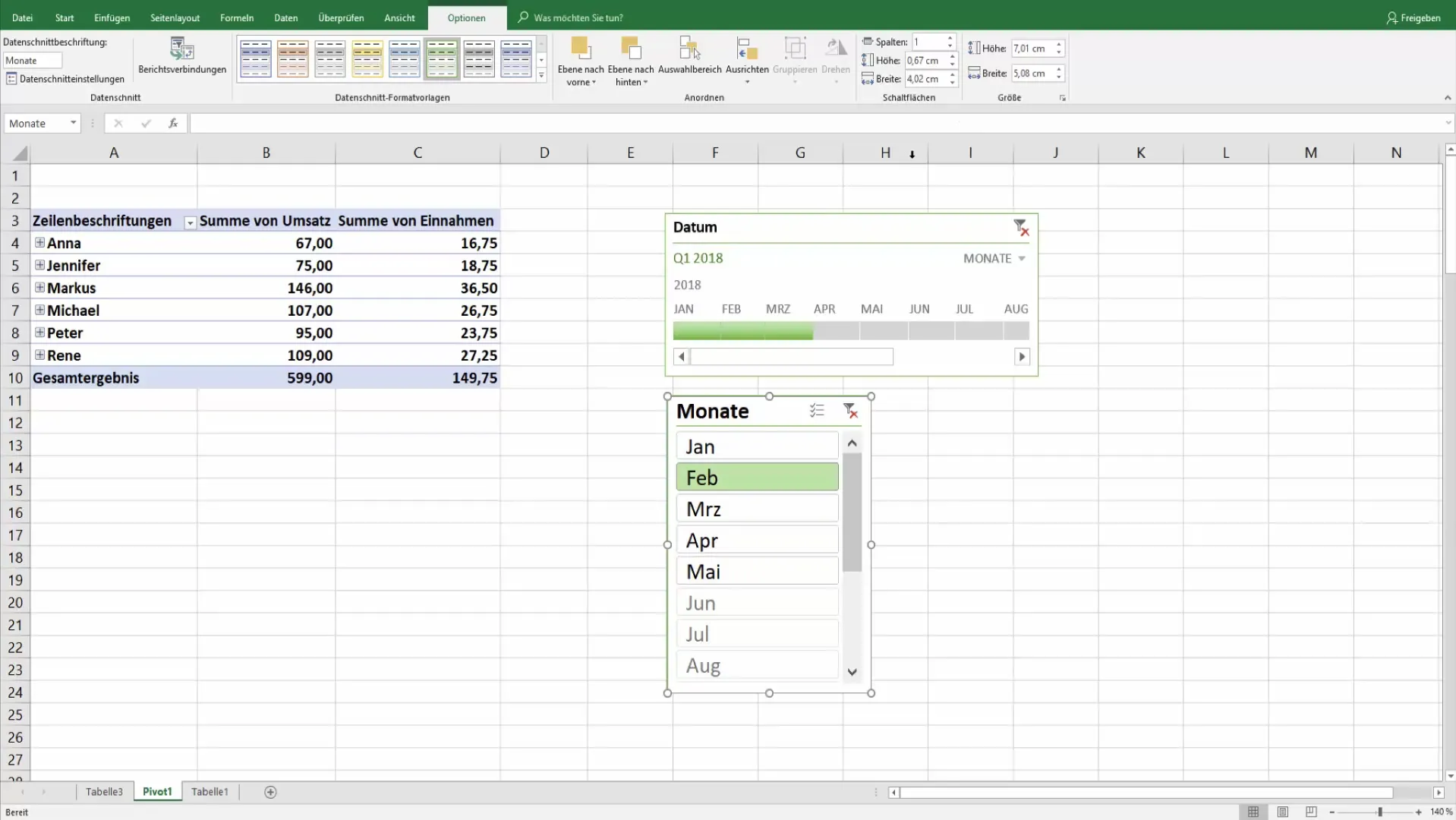Add a new sheet
The image size is (1456, 820).
tap(270, 792)
